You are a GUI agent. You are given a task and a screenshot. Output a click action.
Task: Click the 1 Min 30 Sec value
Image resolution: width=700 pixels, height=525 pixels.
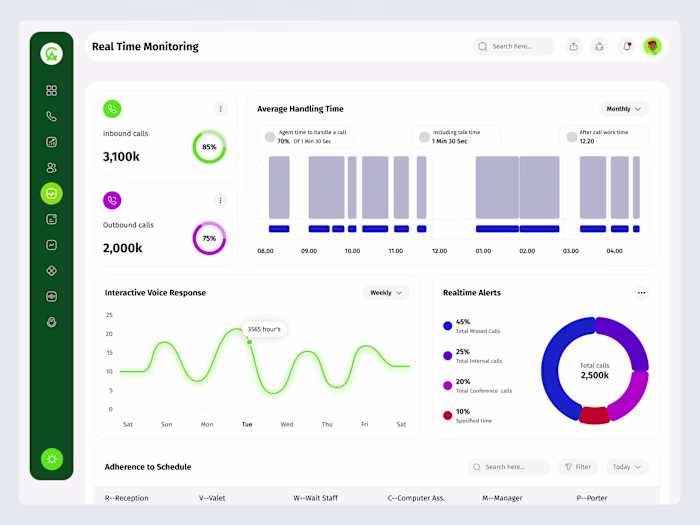tap(450, 142)
